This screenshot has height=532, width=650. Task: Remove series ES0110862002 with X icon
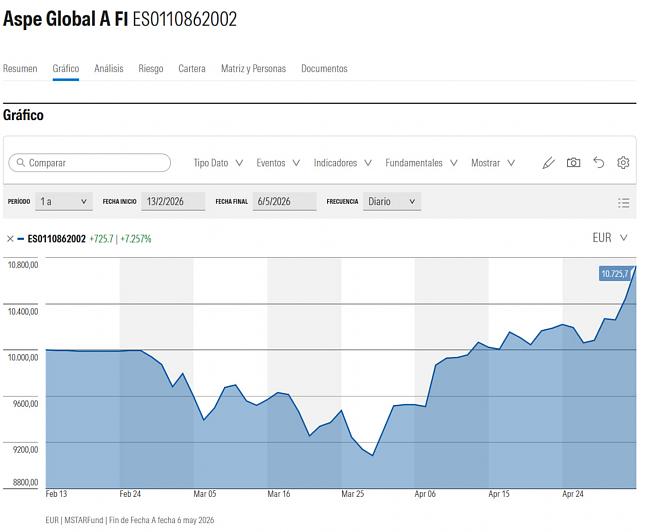point(10,239)
